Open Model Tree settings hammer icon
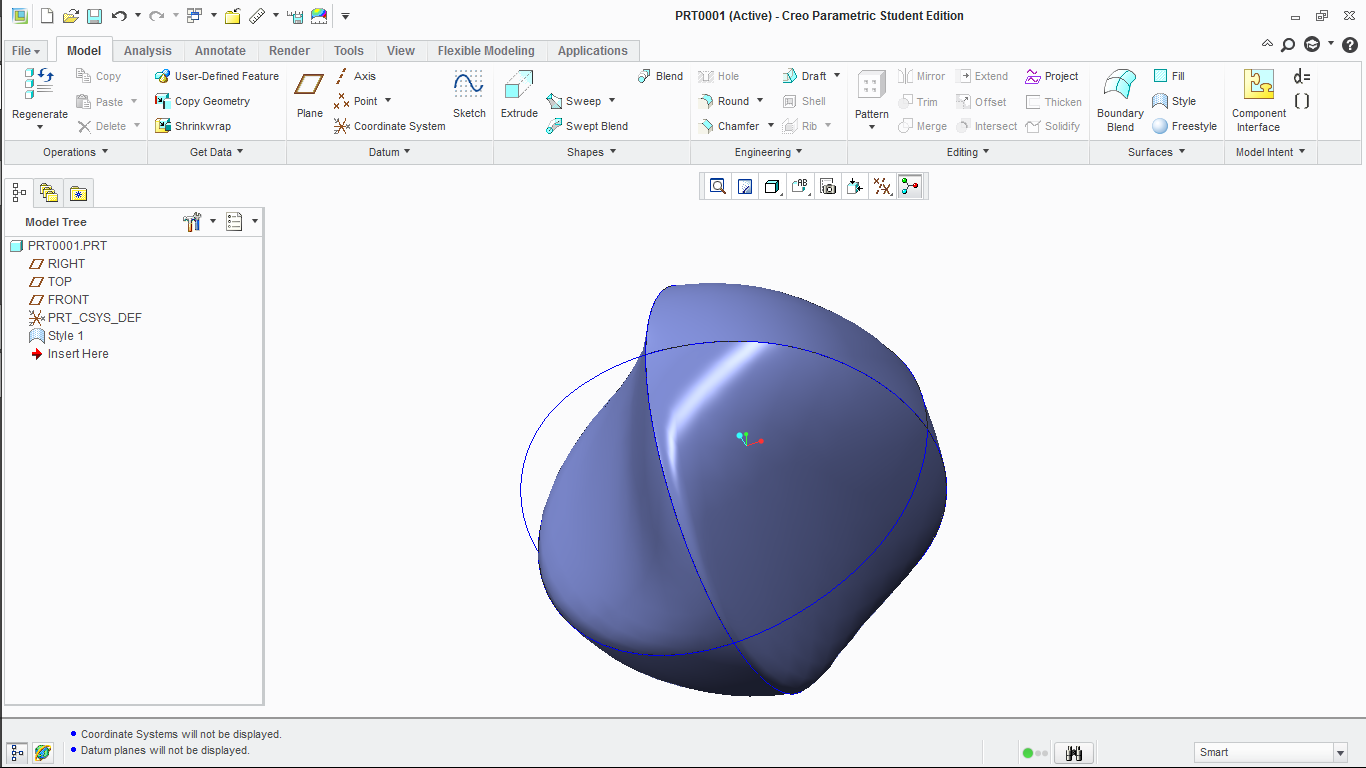 (193, 222)
